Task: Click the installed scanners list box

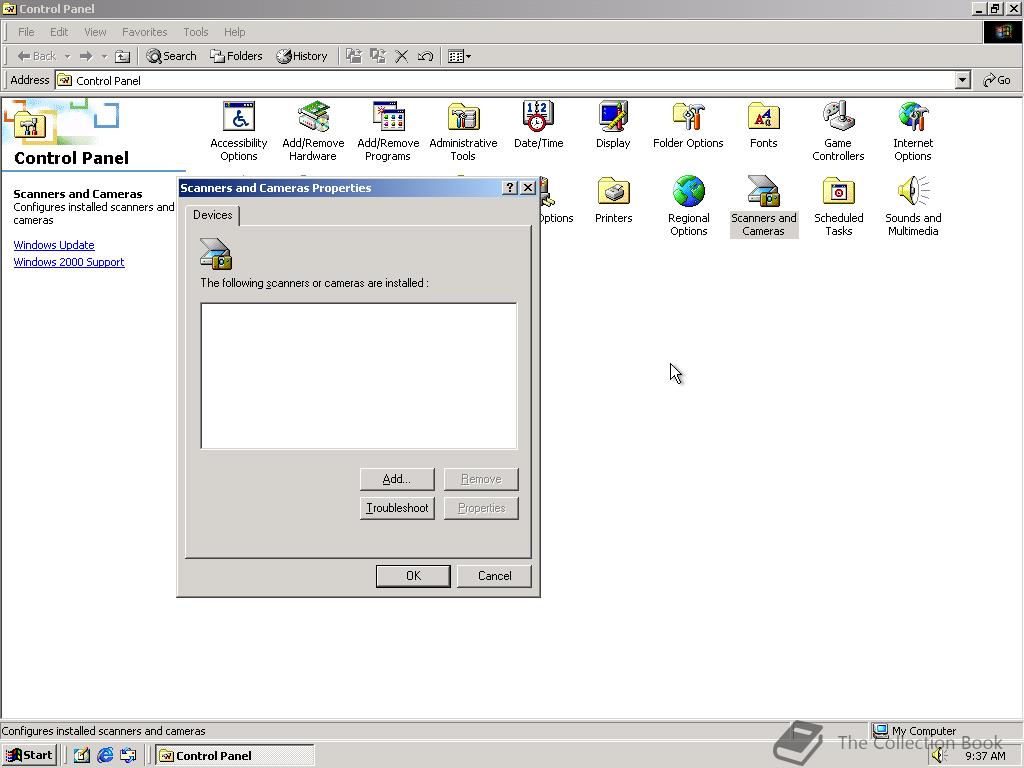Action: 359,376
